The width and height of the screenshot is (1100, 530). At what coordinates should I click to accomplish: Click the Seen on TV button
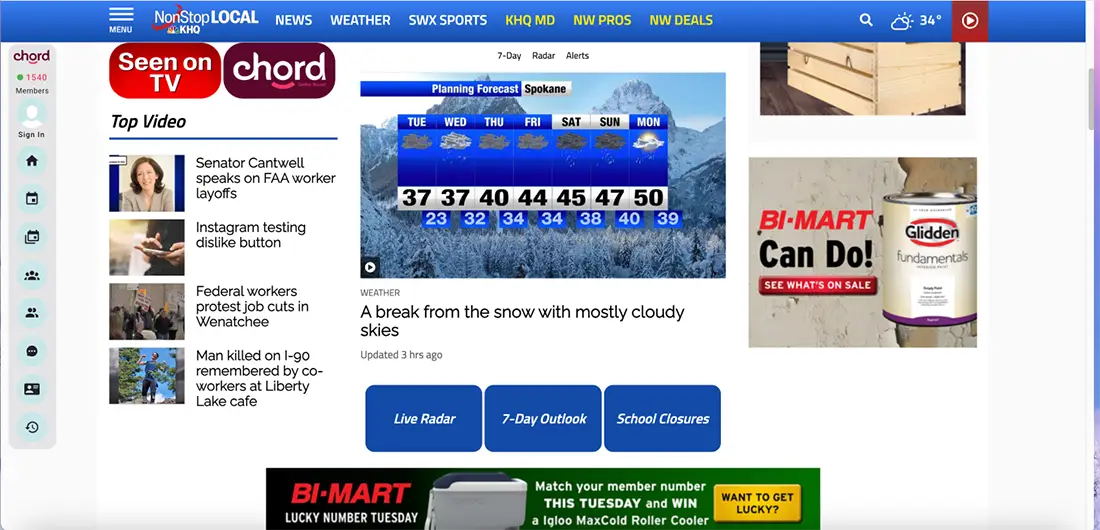tap(165, 71)
